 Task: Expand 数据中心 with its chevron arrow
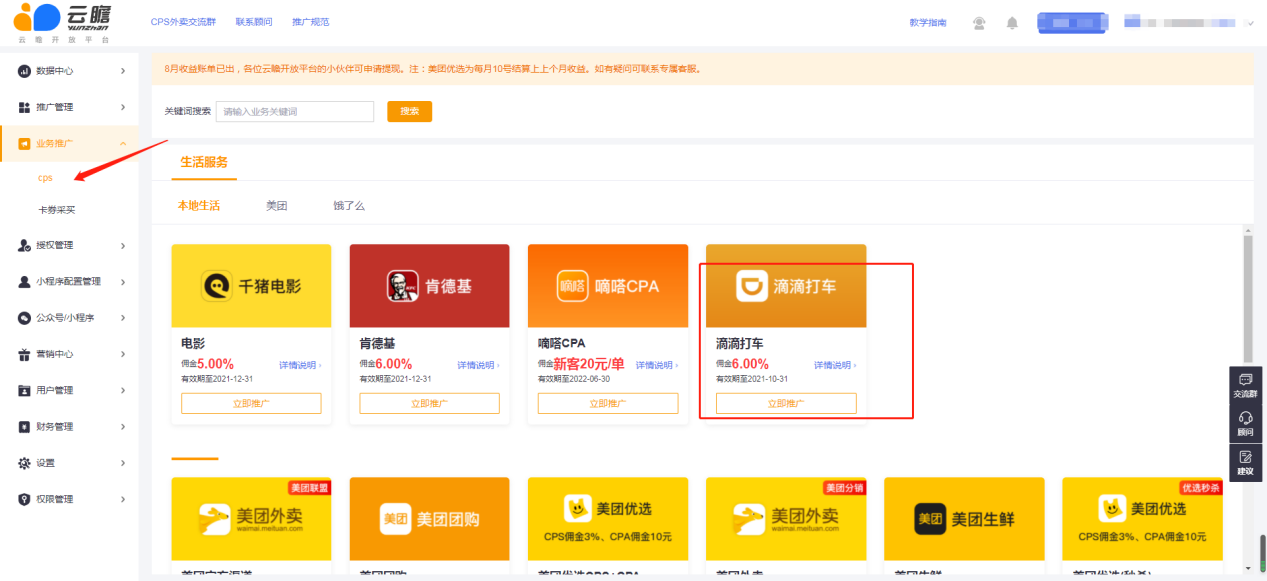(x=123, y=71)
